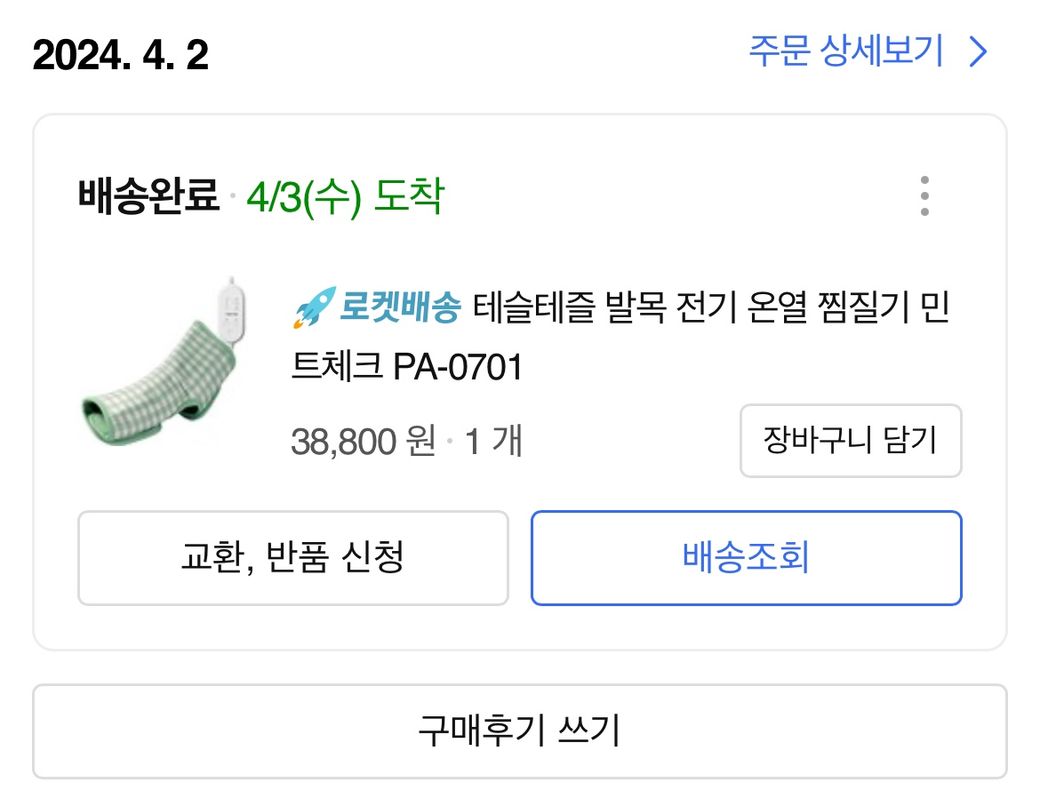Tap the arrow beside 주문 상세보기

point(978,52)
